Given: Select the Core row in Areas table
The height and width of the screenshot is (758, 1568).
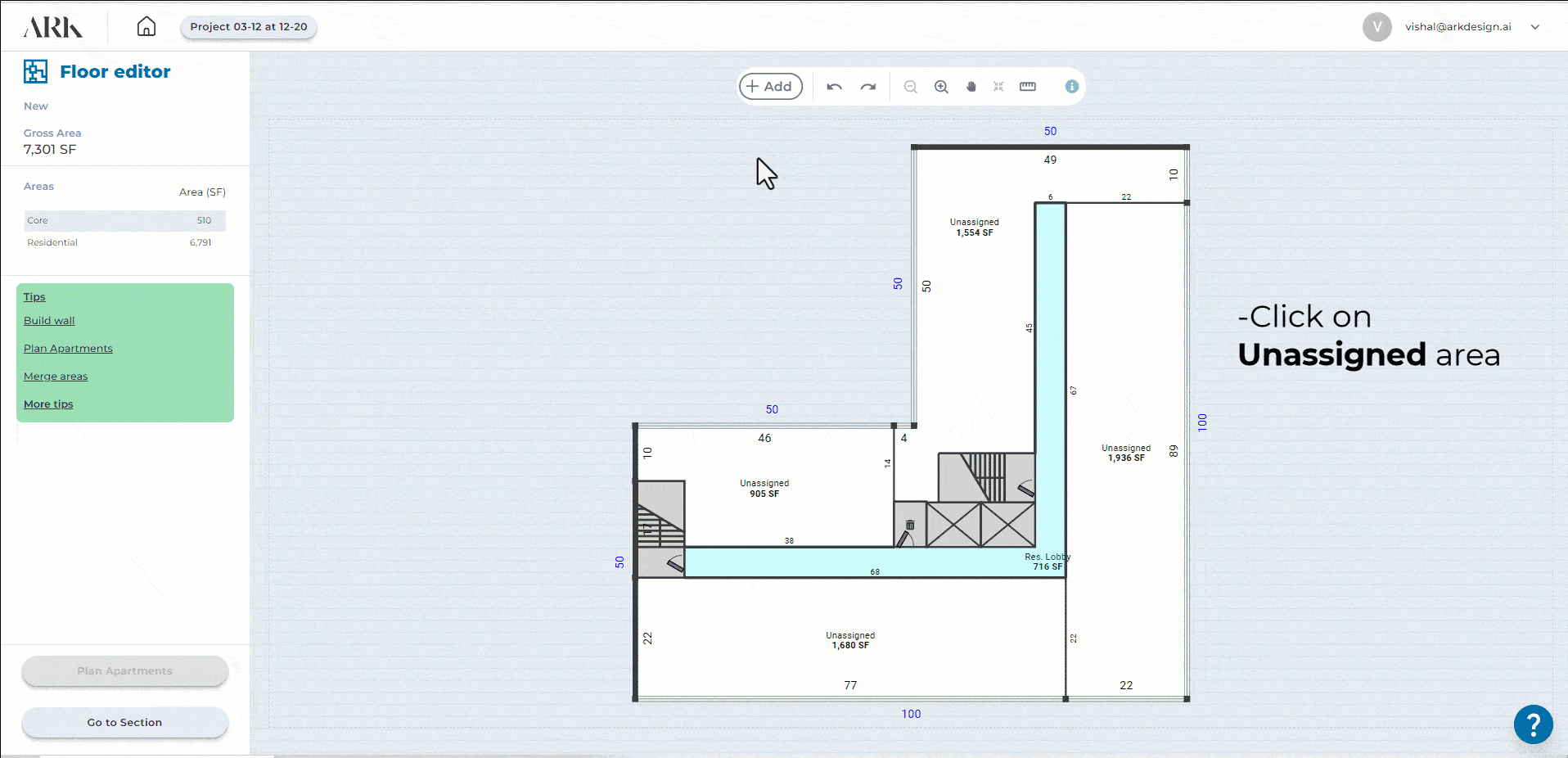Looking at the screenshot, I should pos(124,221).
